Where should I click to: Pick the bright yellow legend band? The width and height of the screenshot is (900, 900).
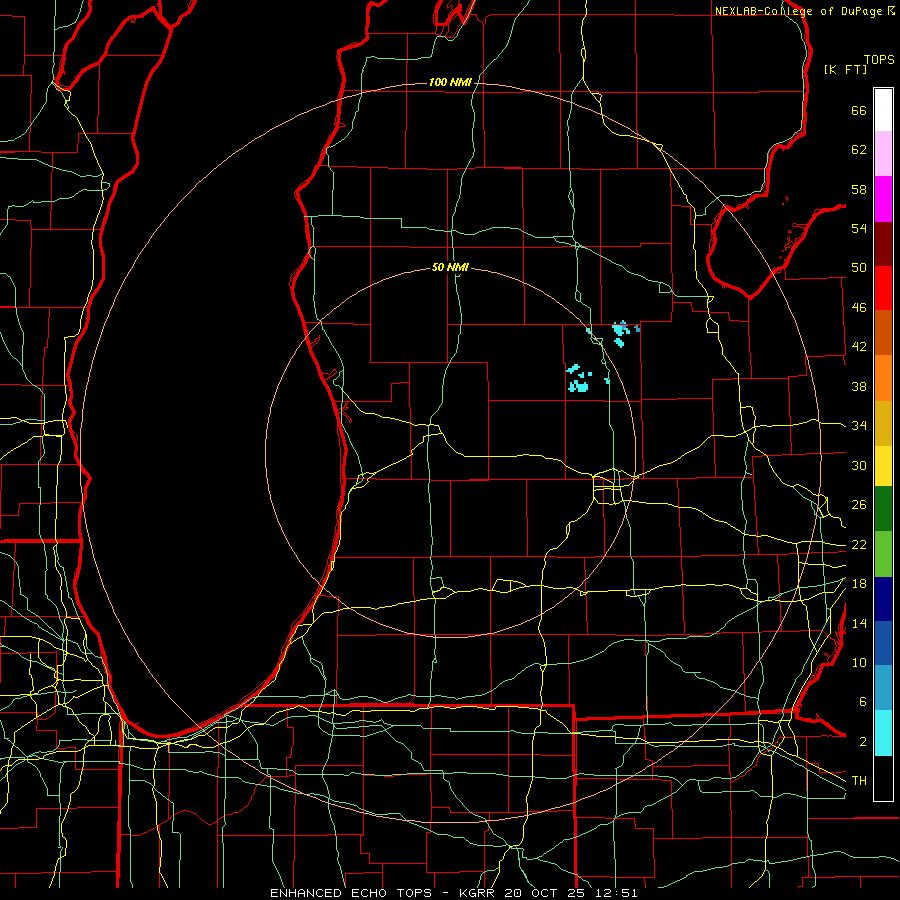pyautogui.click(x=883, y=466)
